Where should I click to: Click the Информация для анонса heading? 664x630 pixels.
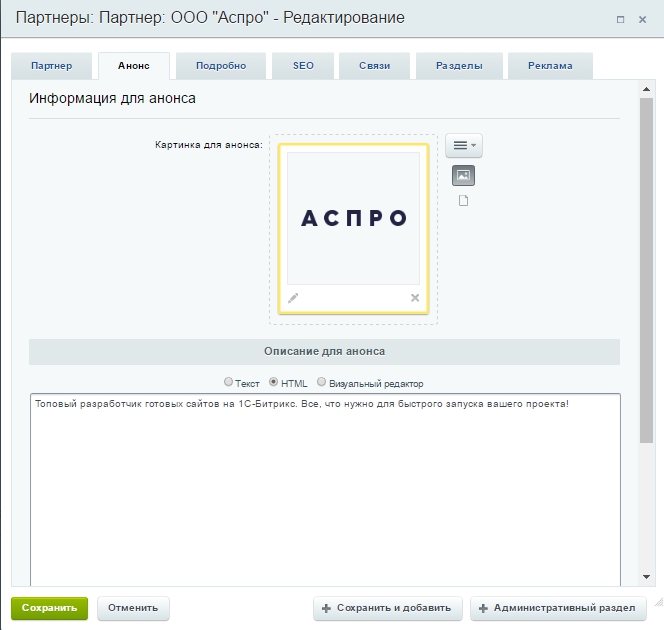click(112, 99)
